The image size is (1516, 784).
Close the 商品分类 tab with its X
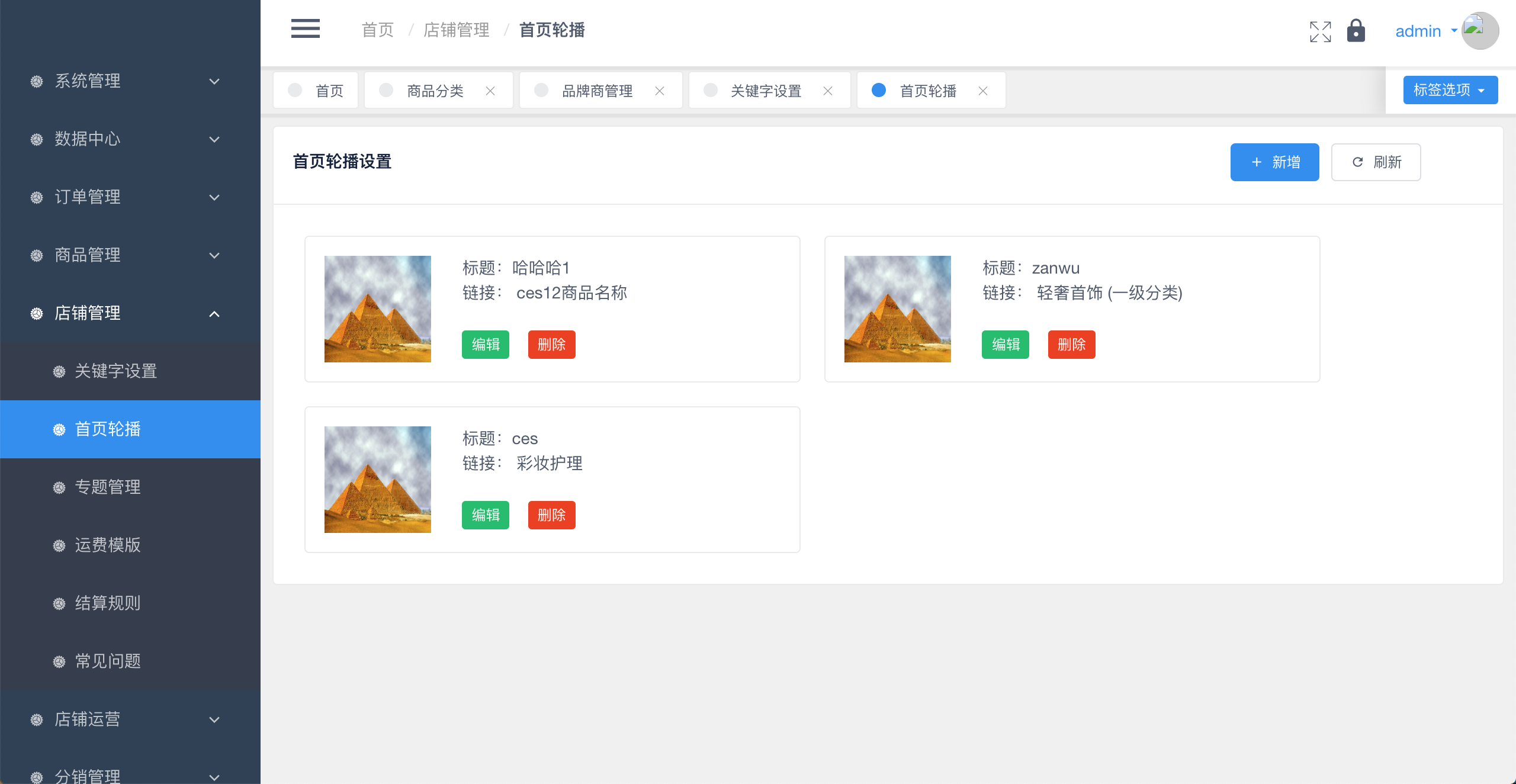pos(490,91)
